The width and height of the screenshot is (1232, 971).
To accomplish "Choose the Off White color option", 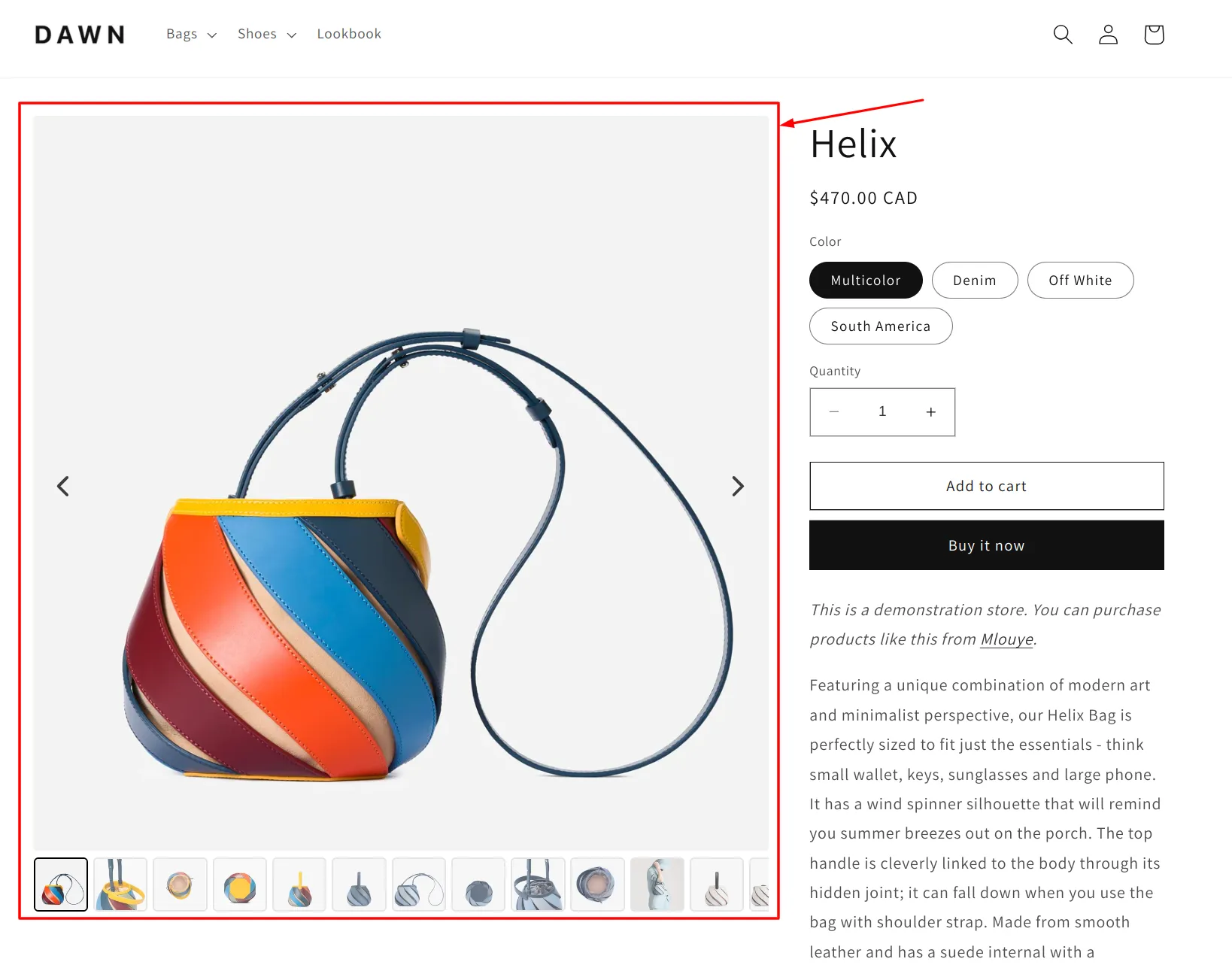I will click(x=1080, y=281).
